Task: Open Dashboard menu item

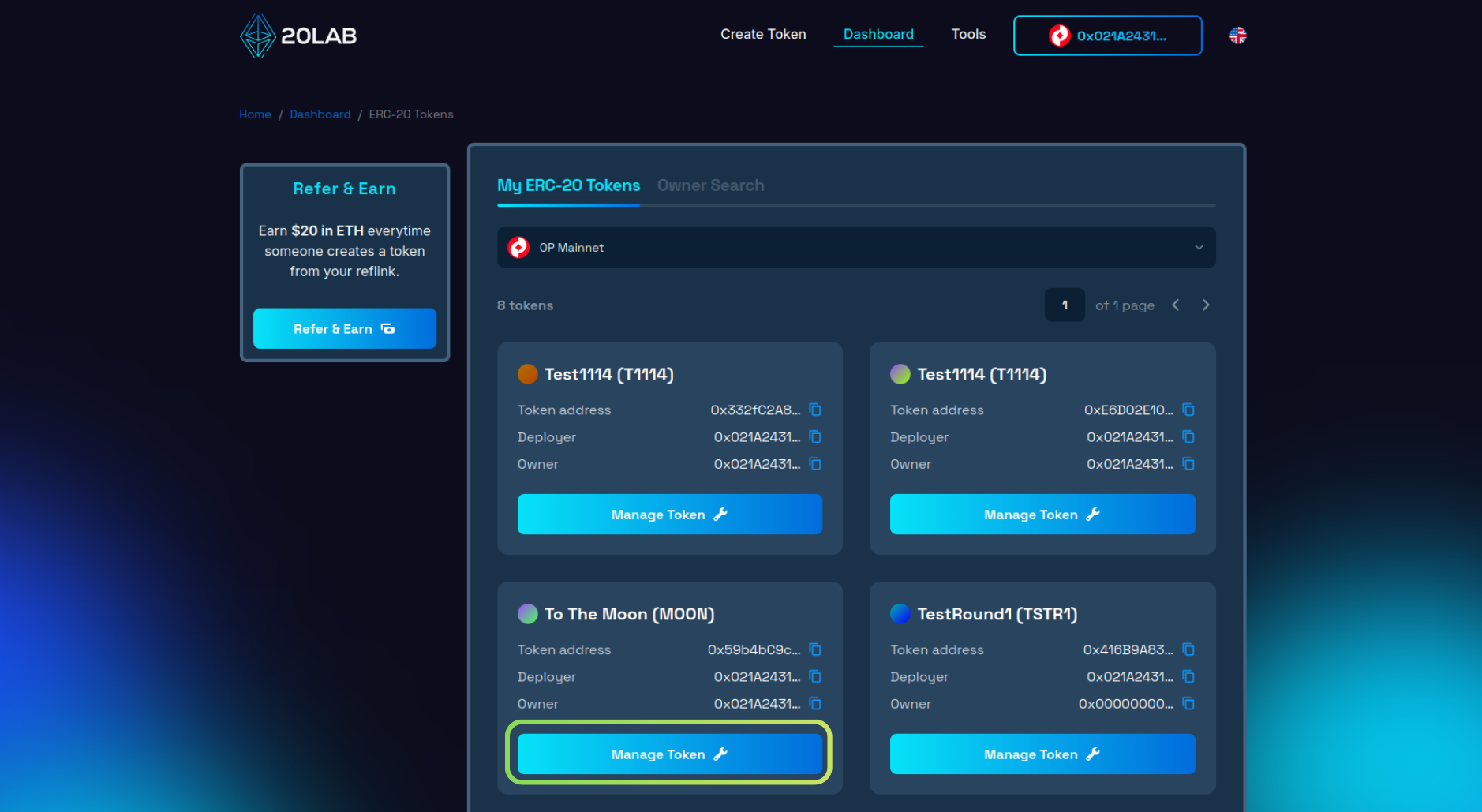Action: pyautogui.click(x=878, y=35)
